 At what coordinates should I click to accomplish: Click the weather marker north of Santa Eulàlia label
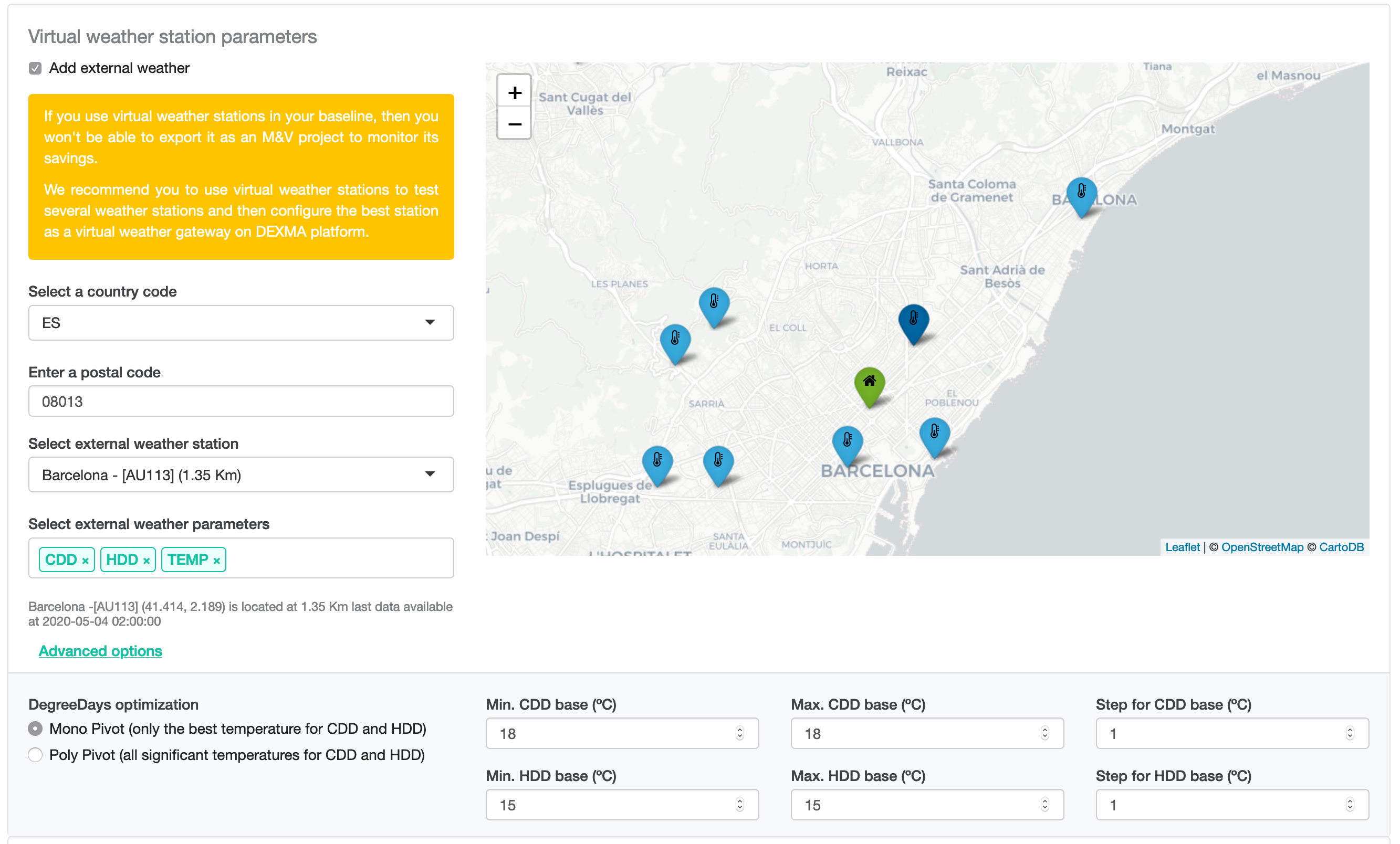(x=718, y=466)
